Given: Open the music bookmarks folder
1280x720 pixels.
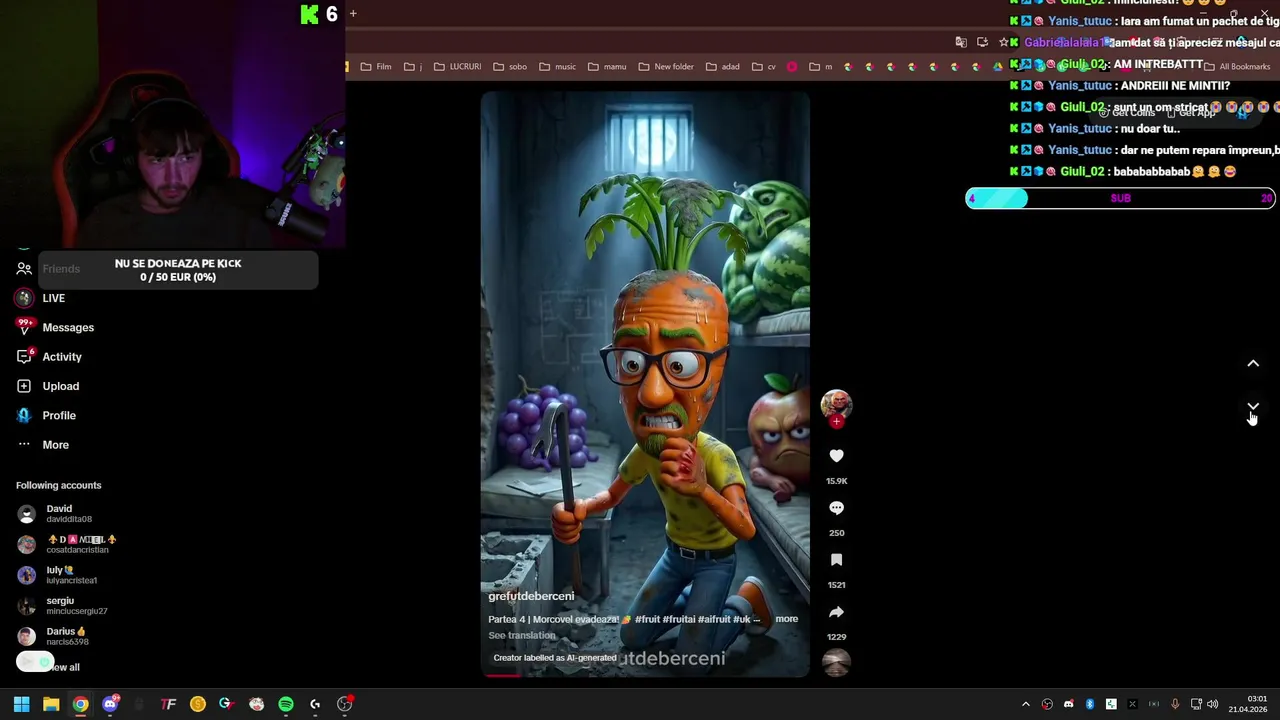Looking at the screenshot, I should point(557,67).
